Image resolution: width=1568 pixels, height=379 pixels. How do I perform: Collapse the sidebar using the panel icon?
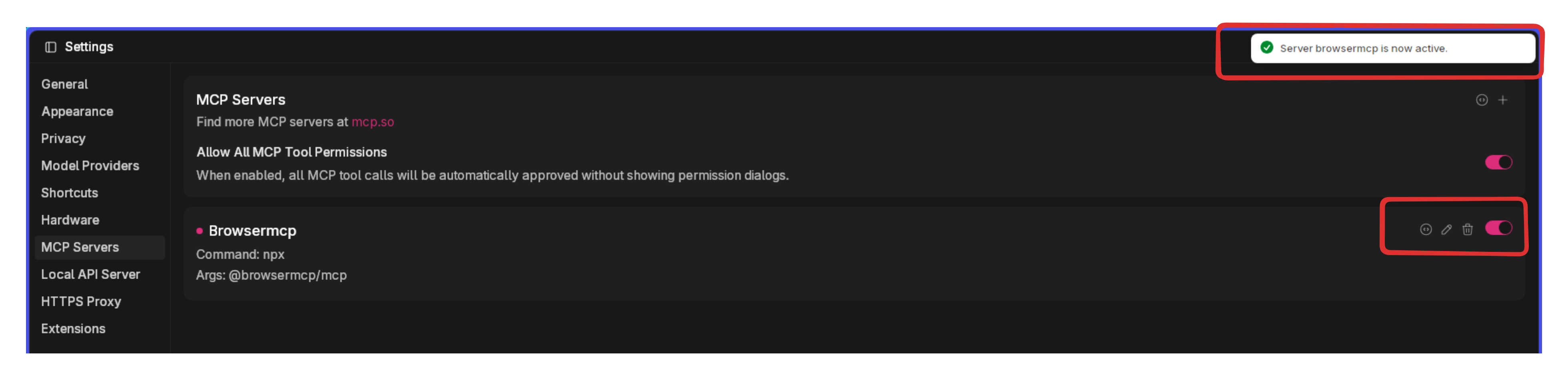[x=50, y=46]
